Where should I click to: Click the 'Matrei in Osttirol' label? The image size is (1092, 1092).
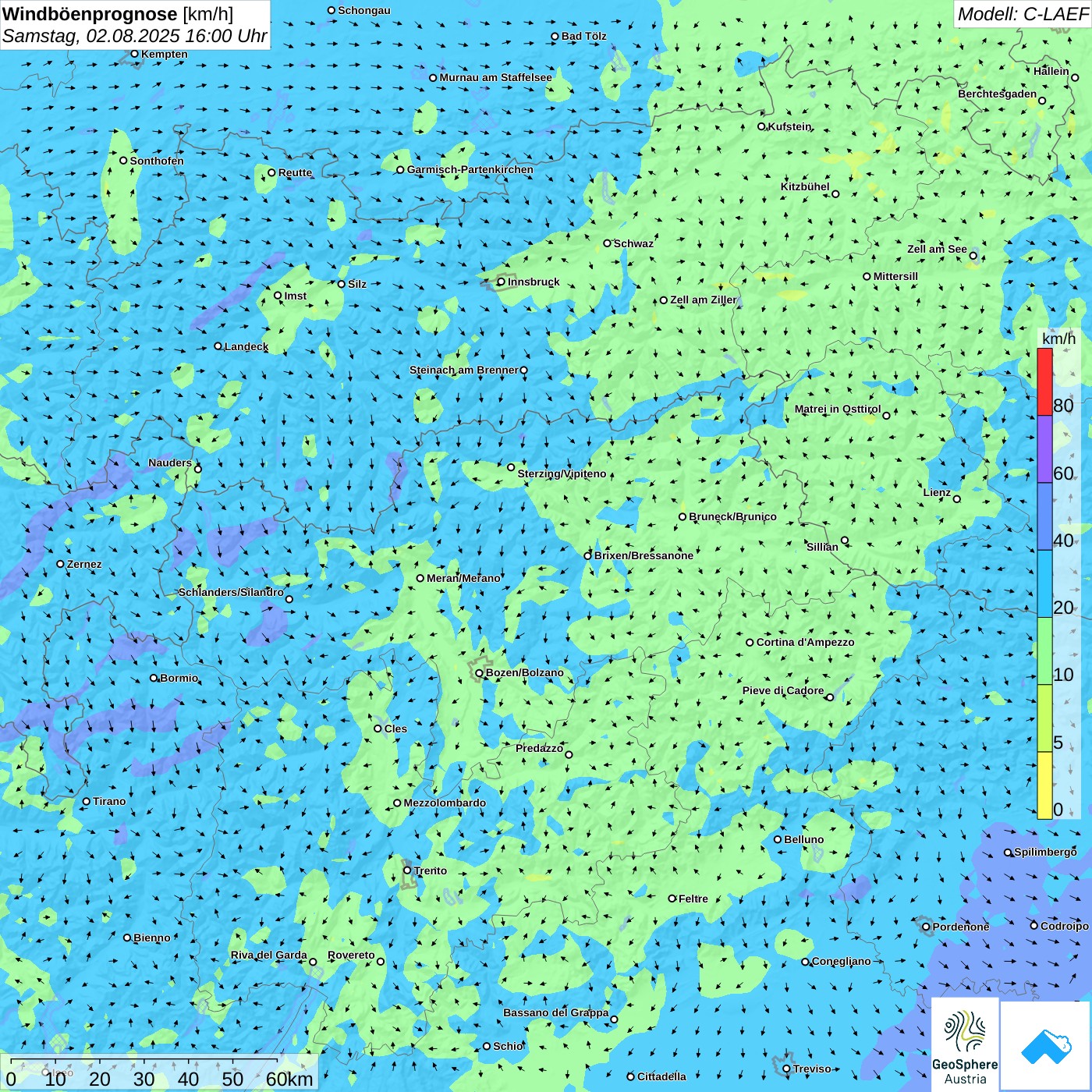(x=838, y=409)
